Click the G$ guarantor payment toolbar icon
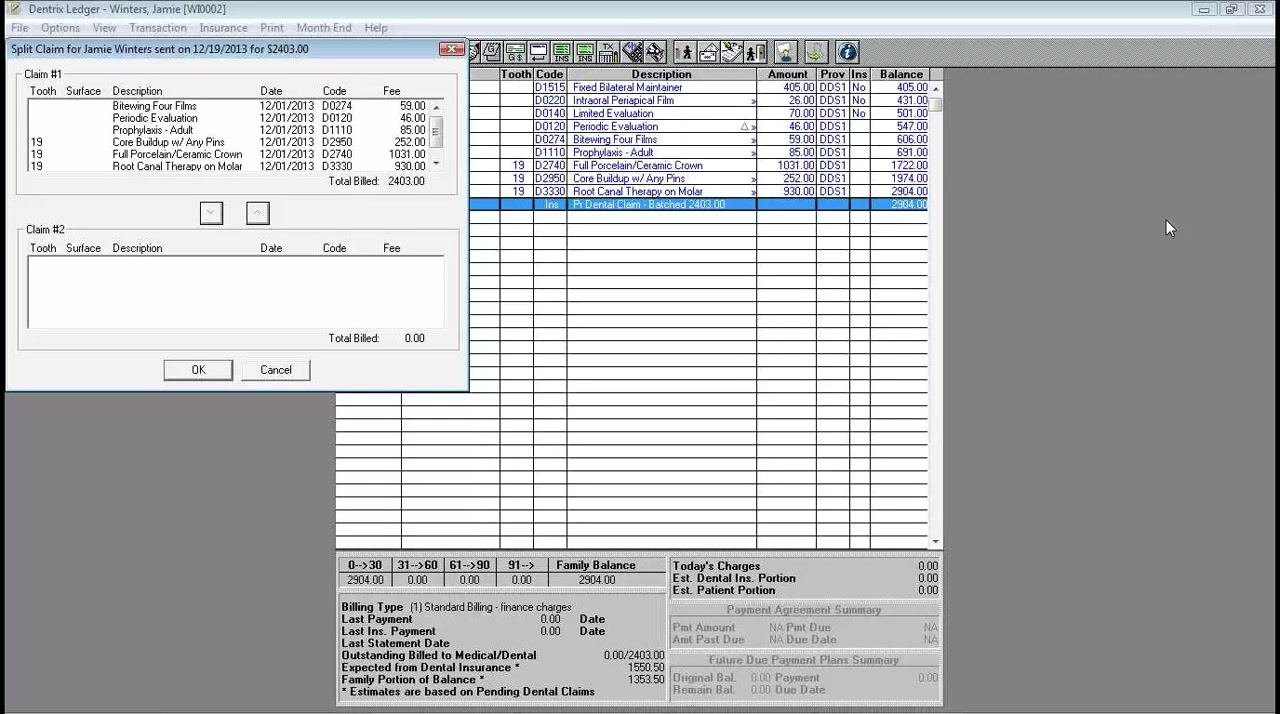 515,52
